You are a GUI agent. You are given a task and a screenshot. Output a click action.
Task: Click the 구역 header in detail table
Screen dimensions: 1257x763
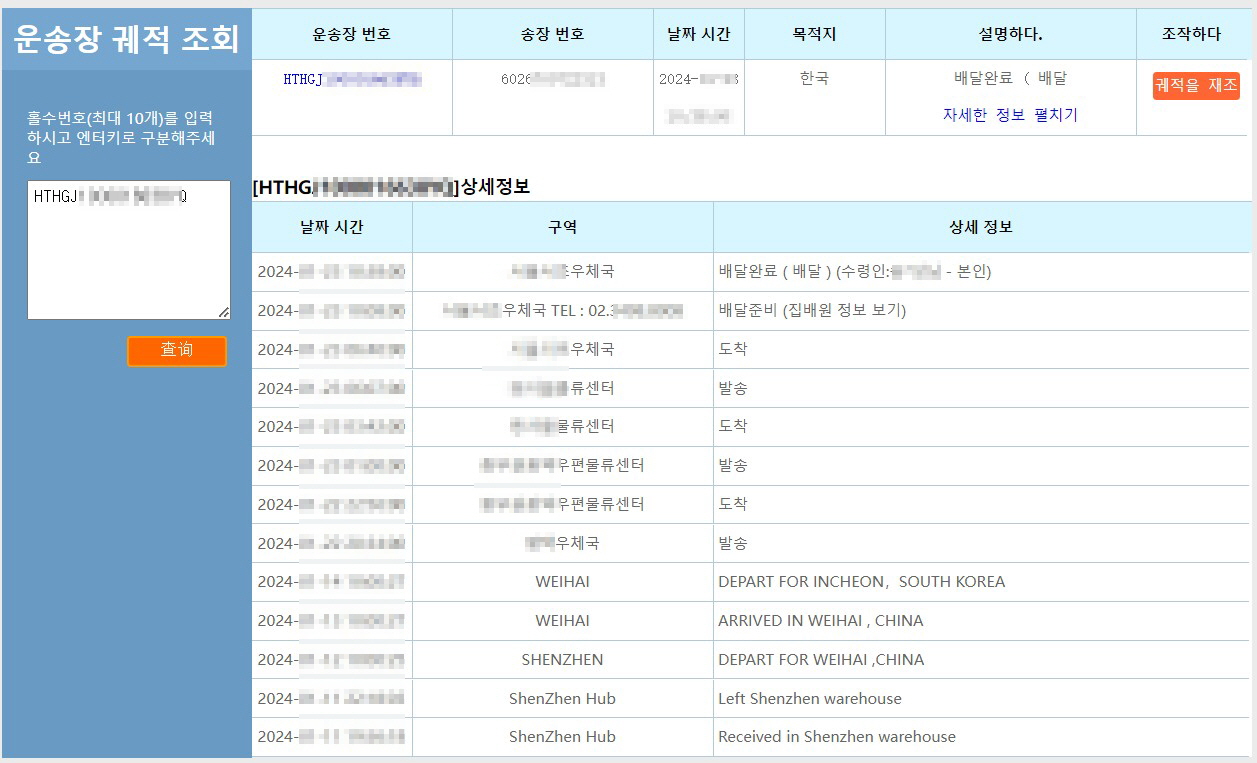[x=562, y=227]
